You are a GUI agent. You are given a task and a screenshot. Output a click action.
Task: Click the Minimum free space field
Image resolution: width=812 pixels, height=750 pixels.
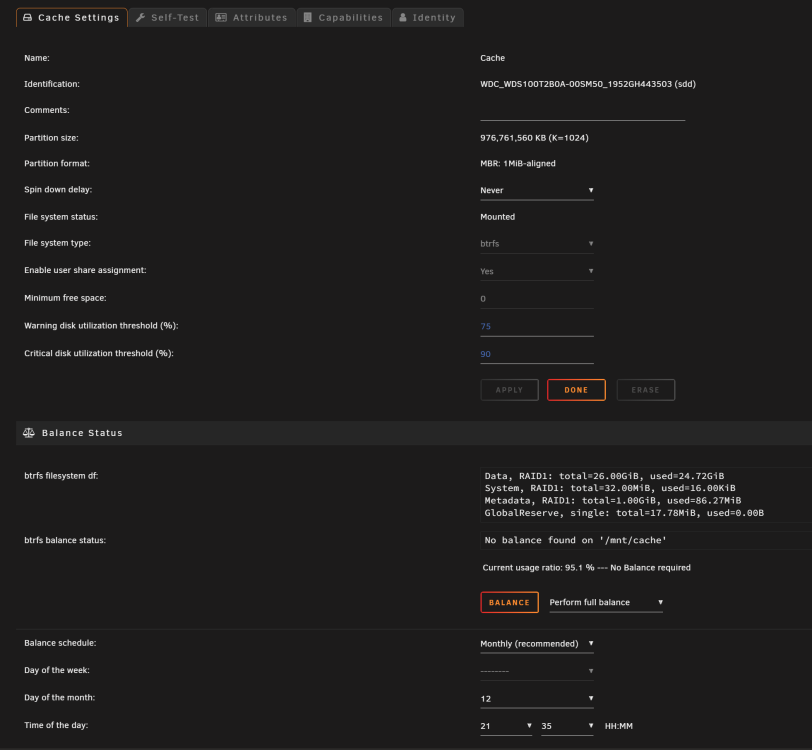point(536,299)
